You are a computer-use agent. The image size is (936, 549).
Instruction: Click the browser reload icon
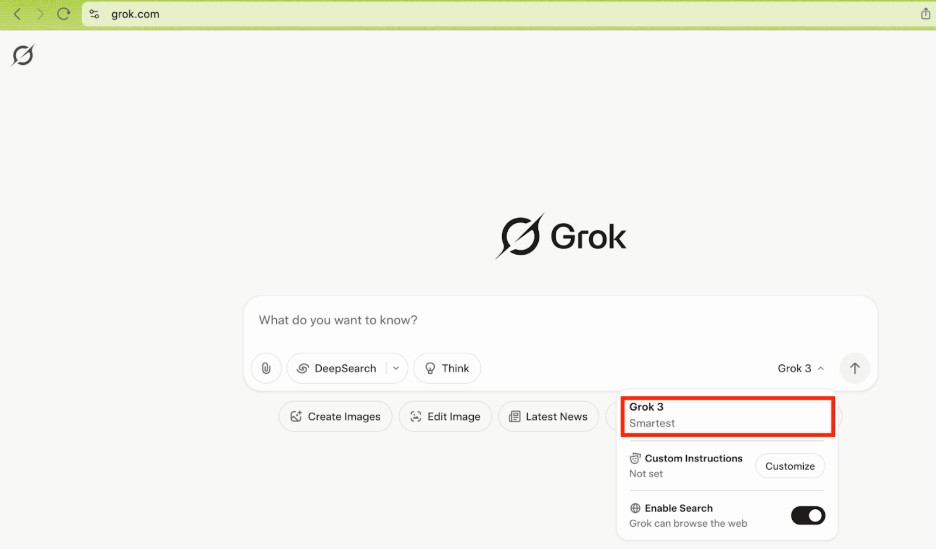(64, 14)
